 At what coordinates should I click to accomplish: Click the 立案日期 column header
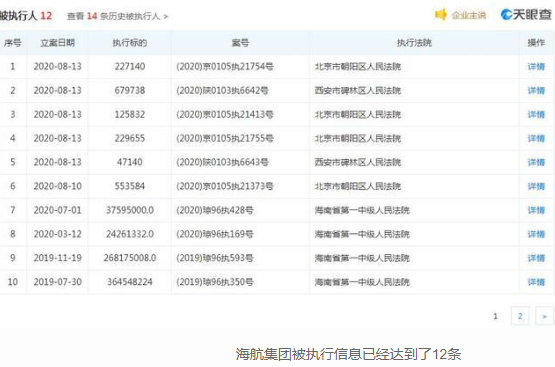click(x=57, y=43)
